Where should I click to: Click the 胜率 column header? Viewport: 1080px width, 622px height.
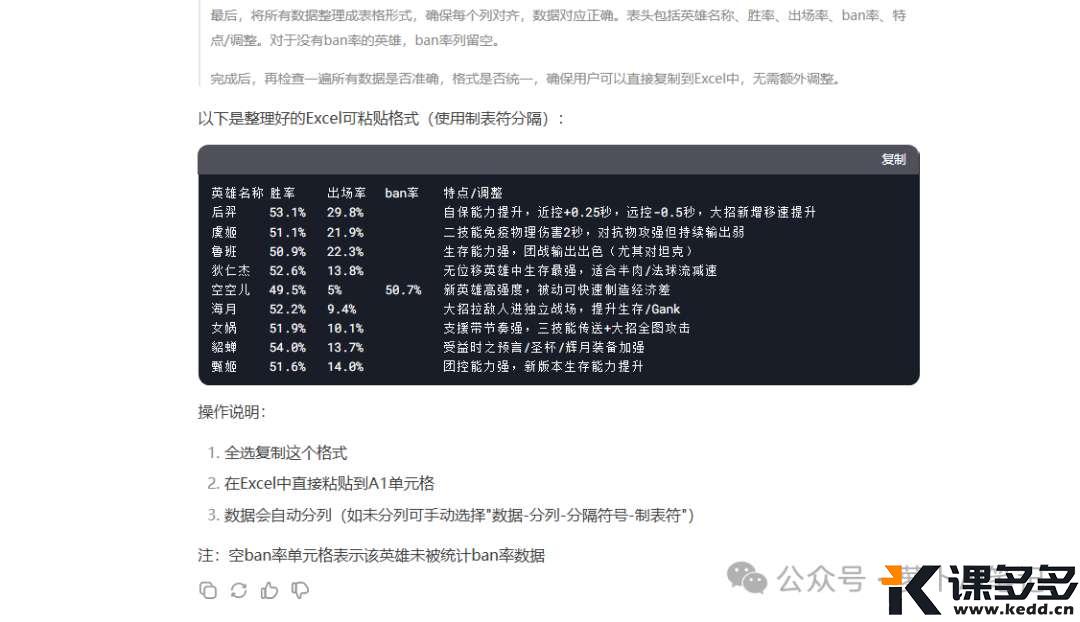282,193
